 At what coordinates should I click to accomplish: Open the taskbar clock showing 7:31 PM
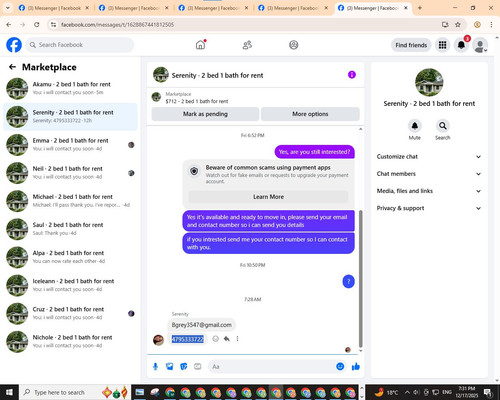[467, 392]
